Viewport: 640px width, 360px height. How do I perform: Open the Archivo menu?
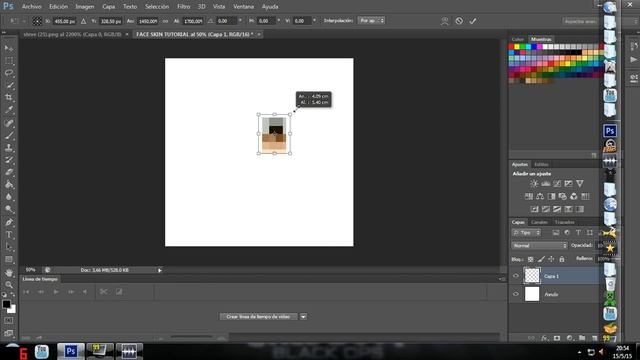(31, 7)
